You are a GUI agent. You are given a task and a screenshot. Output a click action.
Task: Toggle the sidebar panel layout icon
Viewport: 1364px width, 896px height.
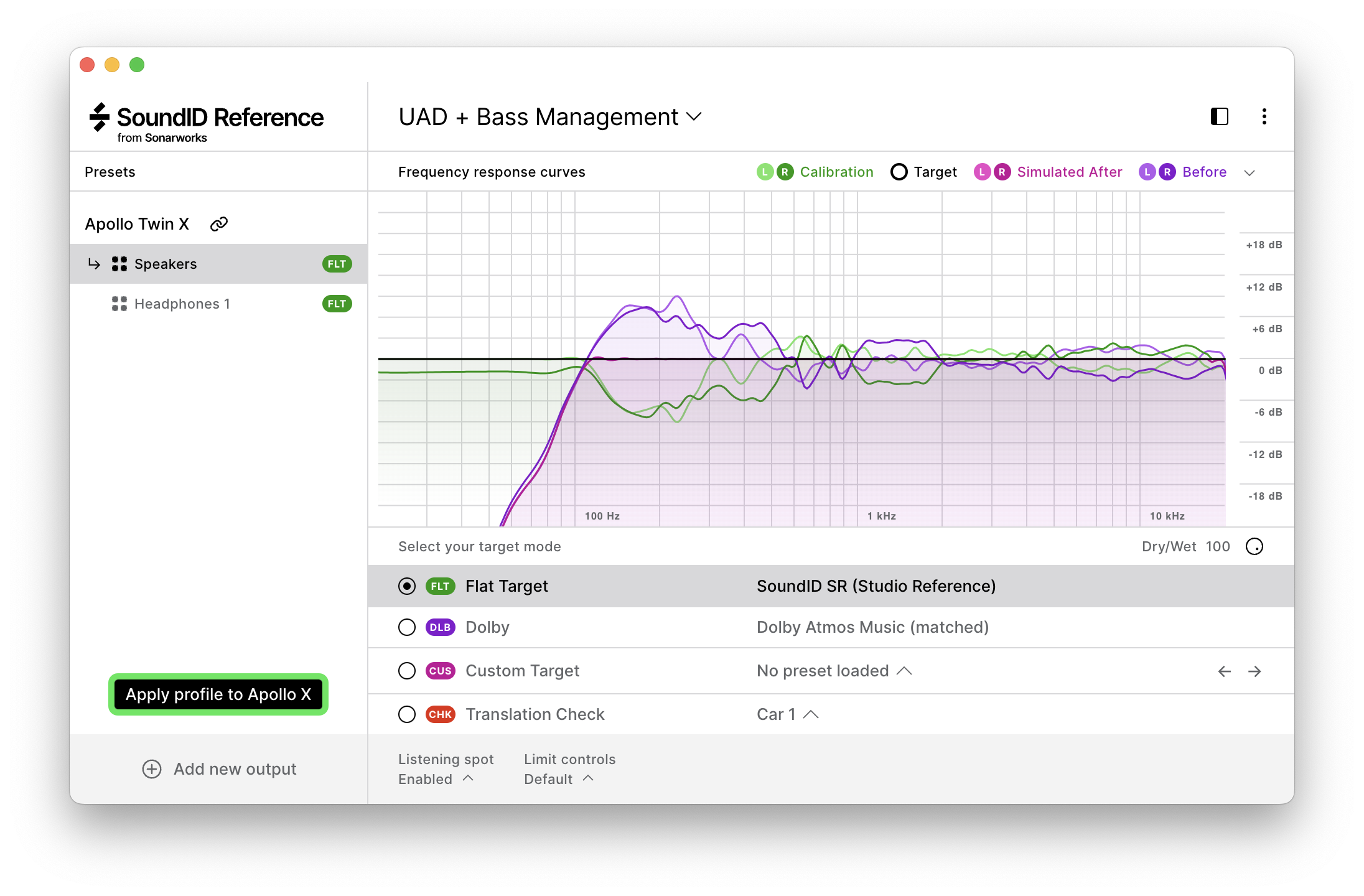[x=1219, y=116]
